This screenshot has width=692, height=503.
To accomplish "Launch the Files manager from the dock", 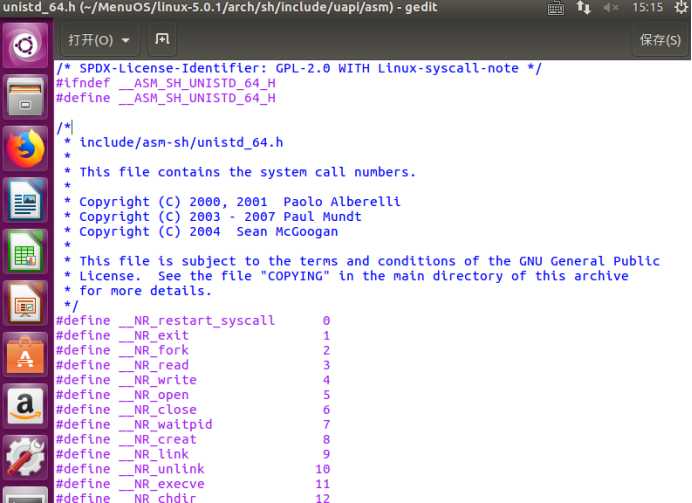I will pyautogui.click(x=25, y=96).
